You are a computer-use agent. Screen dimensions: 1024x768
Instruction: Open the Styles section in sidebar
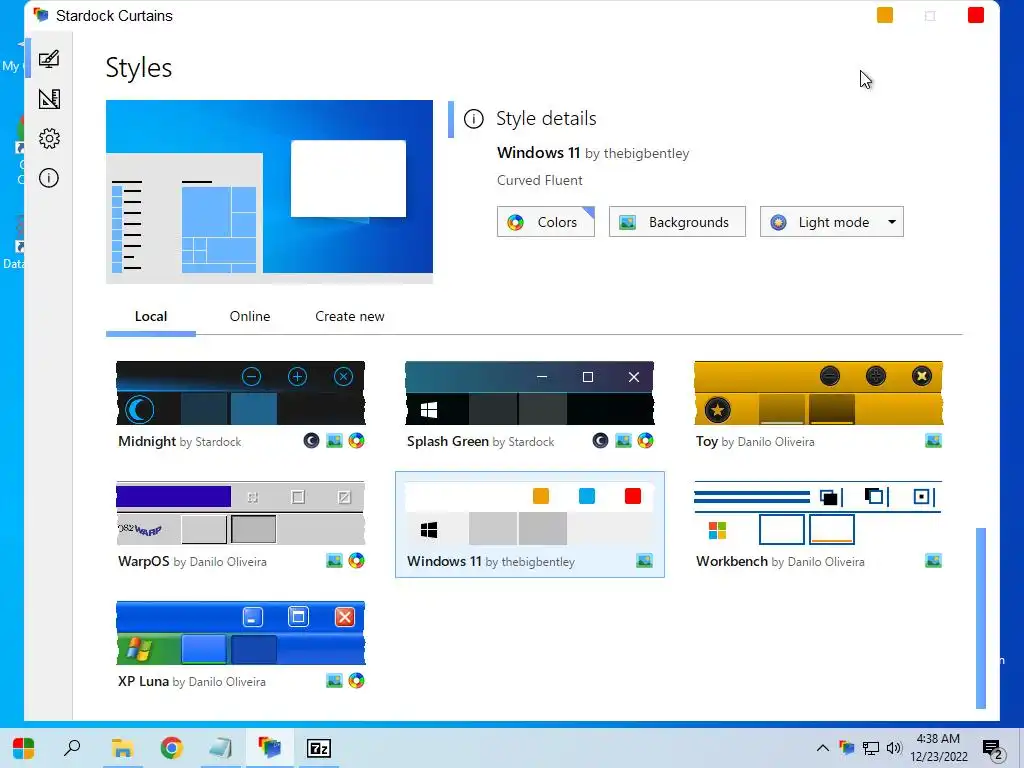pyautogui.click(x=49, y=59)
